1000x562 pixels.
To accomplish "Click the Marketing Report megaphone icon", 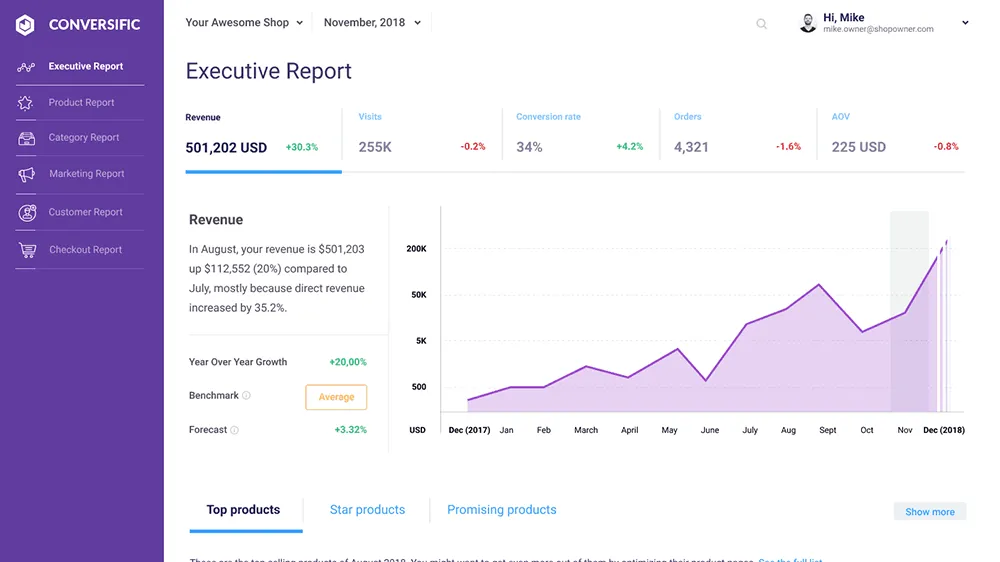I will (26, 174).
